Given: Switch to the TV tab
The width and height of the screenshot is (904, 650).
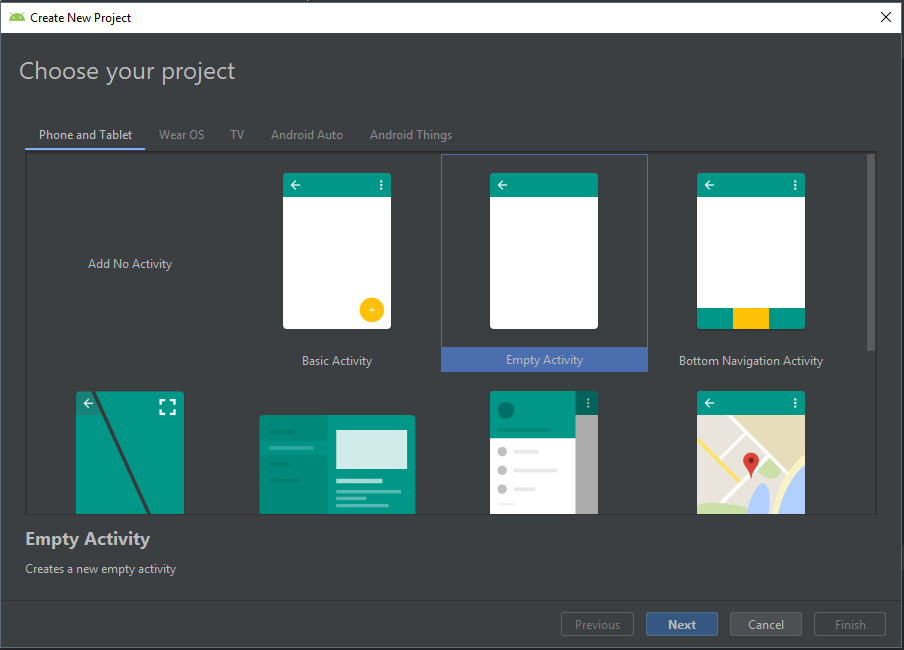Looking at the screenshot, I should tap(236, 134).
